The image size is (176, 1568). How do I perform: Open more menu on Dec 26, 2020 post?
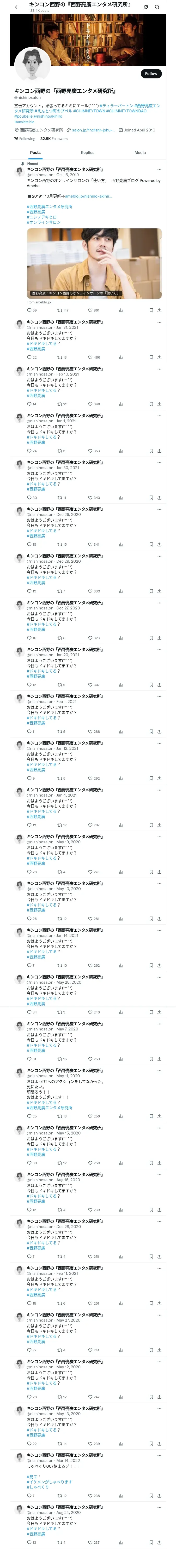(159, 510)
